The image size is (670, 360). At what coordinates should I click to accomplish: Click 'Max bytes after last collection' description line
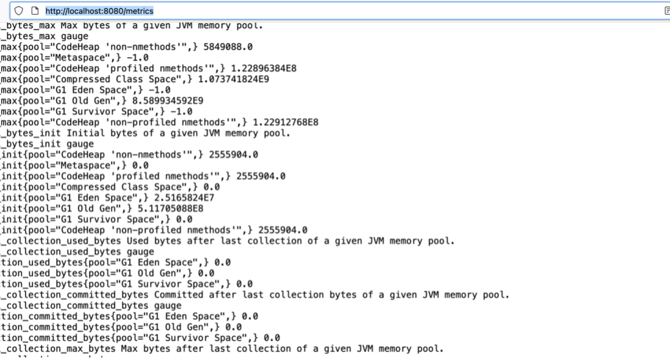[x=222, y=348]
